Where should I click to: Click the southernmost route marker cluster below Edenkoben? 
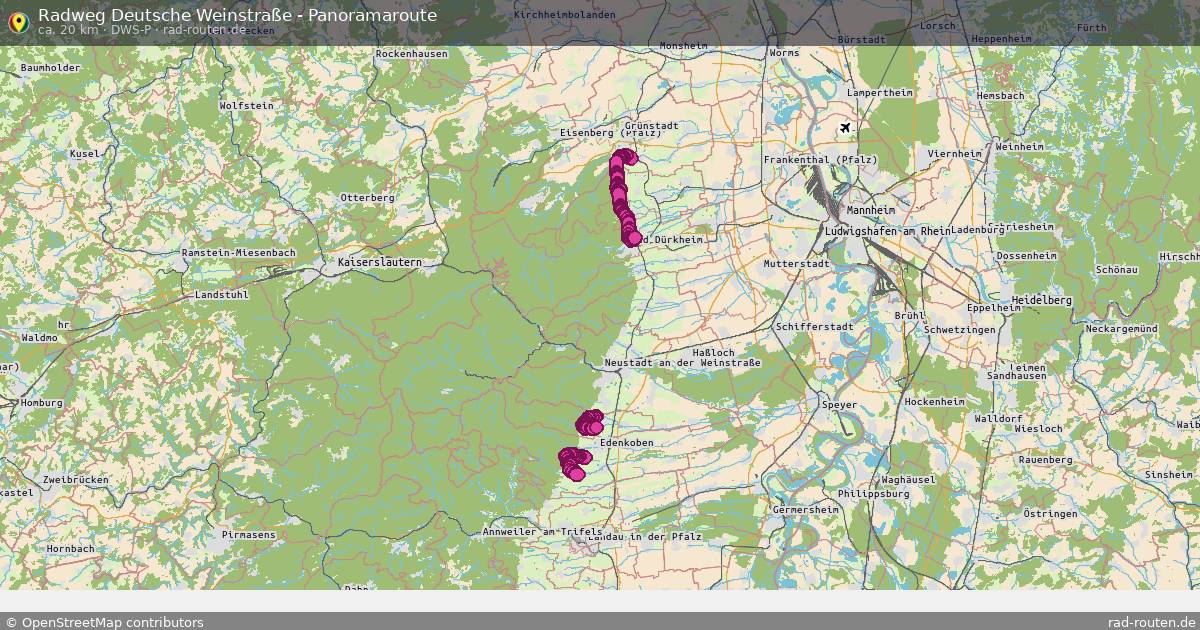point(573,464)
